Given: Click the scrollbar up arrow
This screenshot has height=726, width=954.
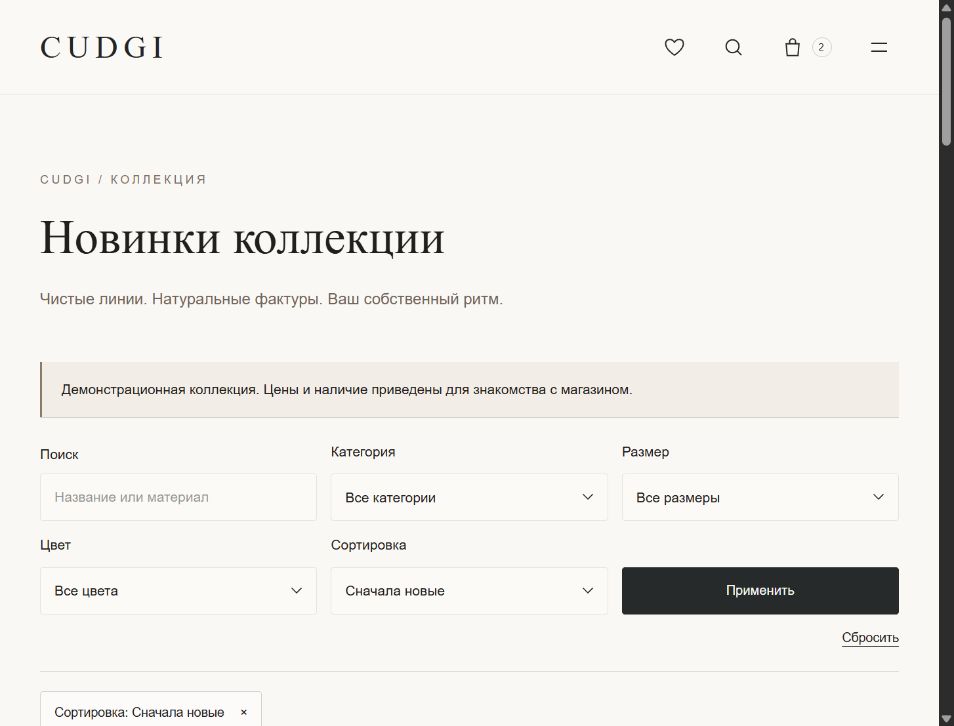Looking at the screenshot, I should (x=946, y=6).
